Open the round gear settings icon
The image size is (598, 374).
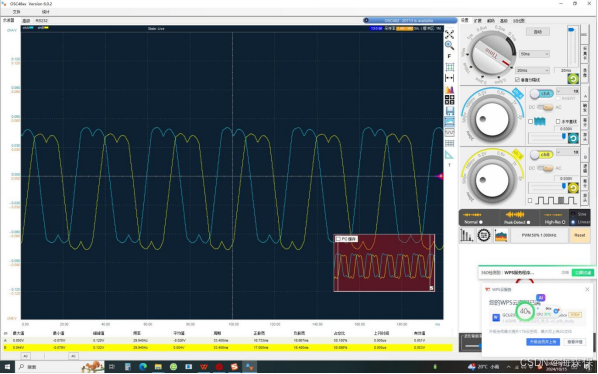pos(484,235)
